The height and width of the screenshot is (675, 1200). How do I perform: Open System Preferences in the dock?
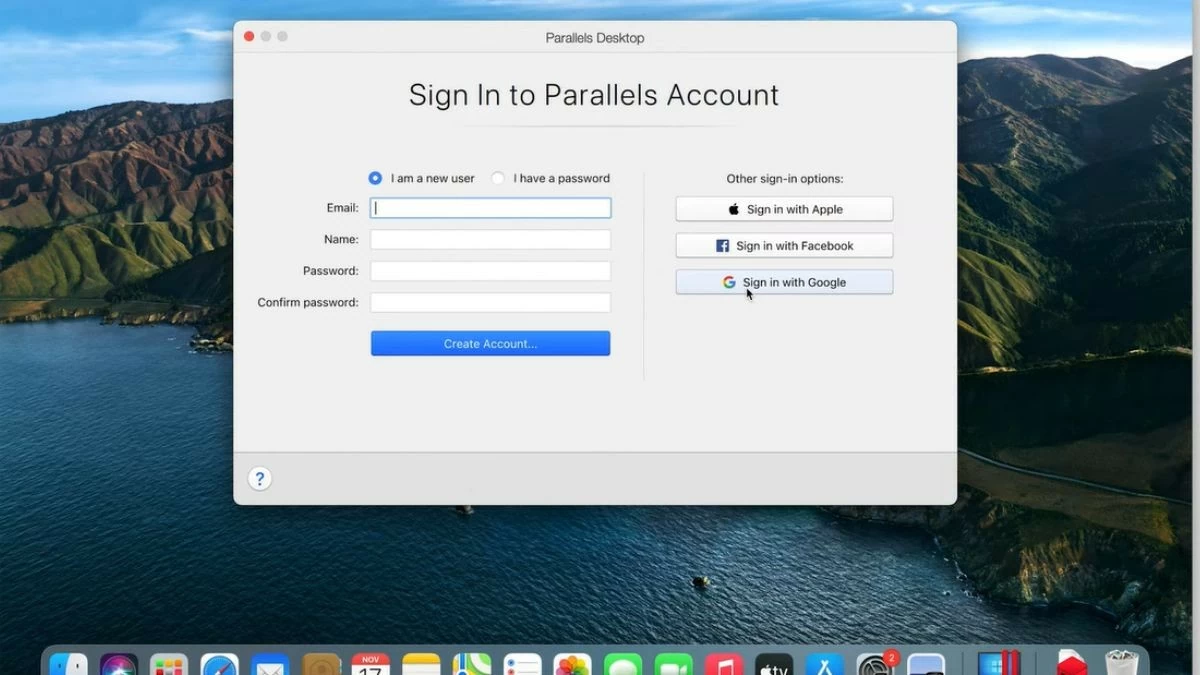(x=875, y=665)
